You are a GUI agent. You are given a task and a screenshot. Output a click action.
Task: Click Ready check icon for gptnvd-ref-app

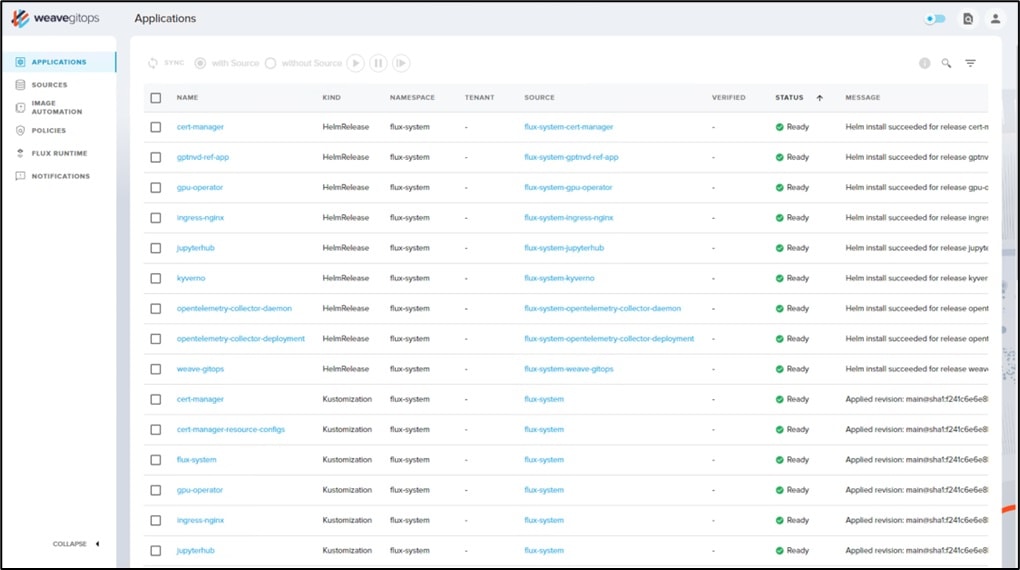[x=779, y=157]
